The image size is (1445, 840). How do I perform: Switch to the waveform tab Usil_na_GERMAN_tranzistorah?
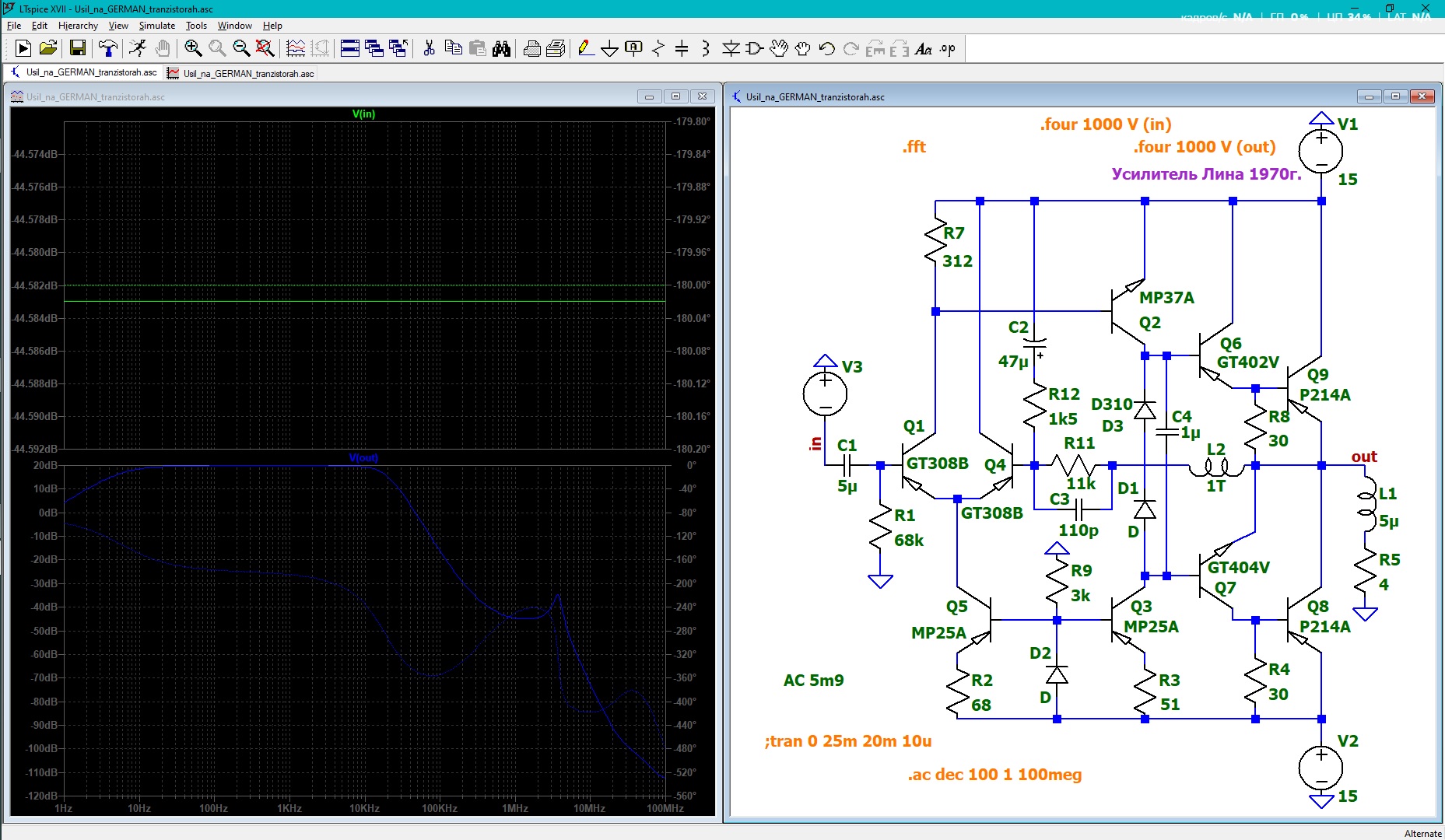[x=240, y=73]
